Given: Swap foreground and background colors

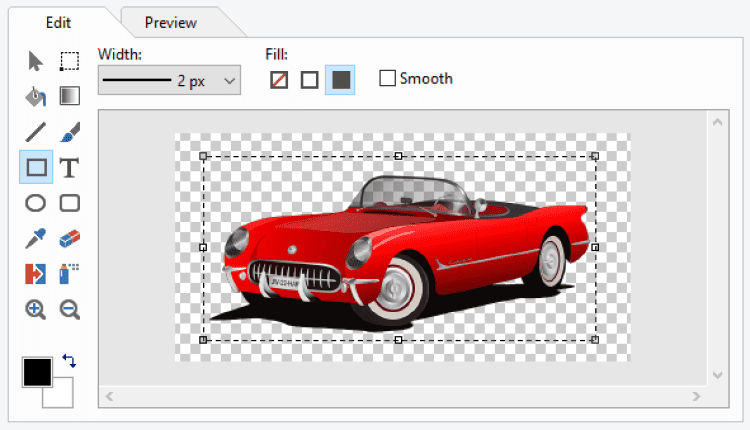Looking at the screenshot, I should click(69, 360).
